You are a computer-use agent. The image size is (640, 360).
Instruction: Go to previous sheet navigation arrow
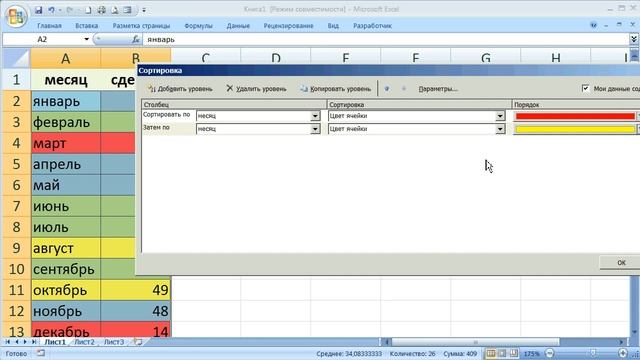pos(16,342)
